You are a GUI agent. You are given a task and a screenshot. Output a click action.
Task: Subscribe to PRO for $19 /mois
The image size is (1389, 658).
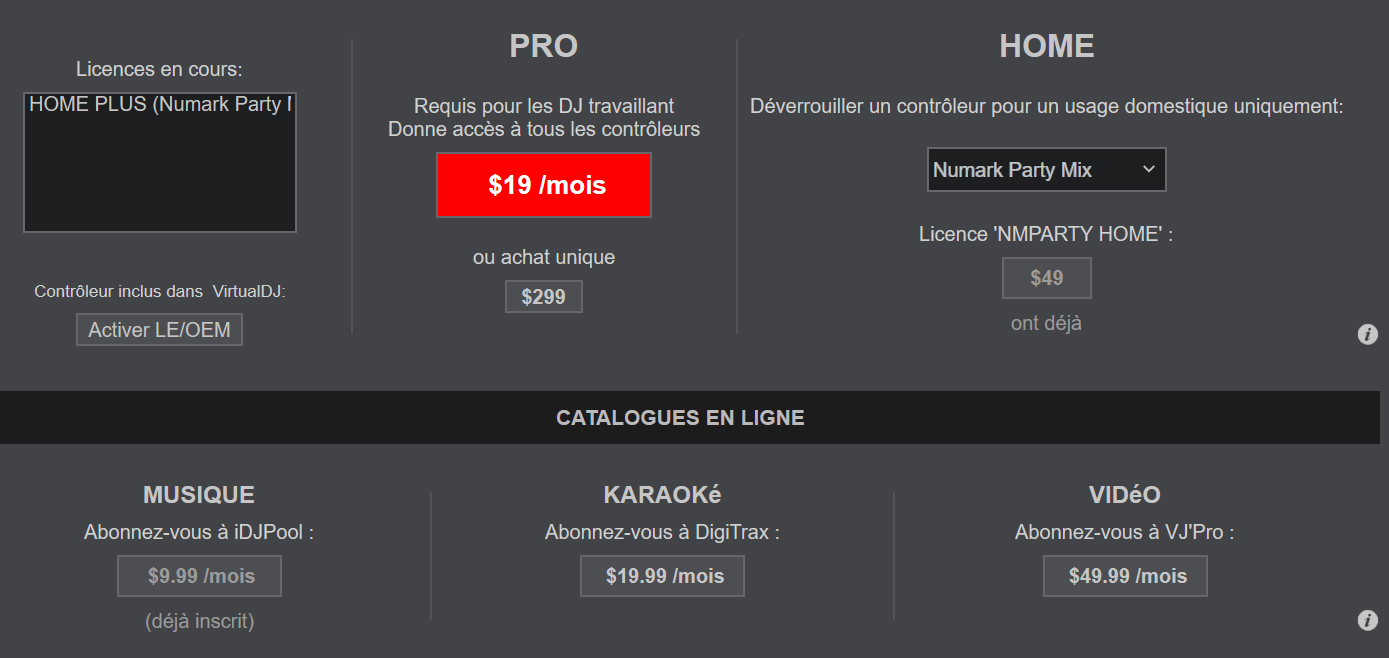544,185
